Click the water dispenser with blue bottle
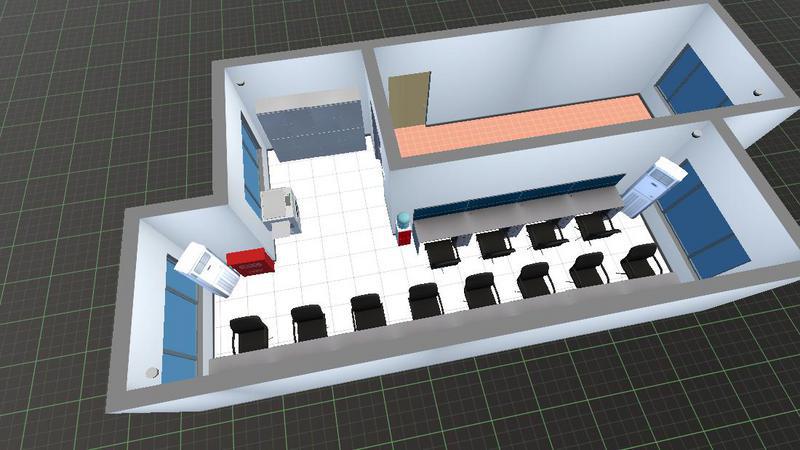Screen dimensions: 800x450 coord(403,229)
